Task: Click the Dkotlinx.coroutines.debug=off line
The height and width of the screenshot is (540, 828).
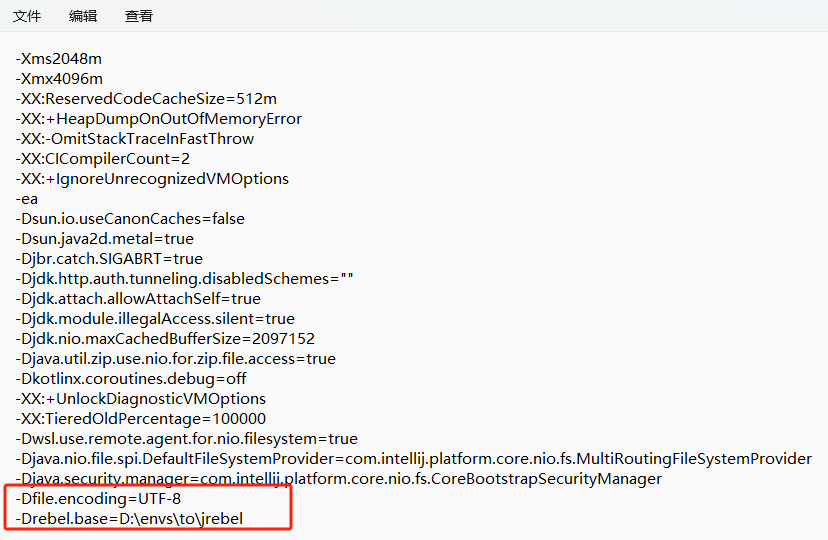Action: coord(130,379)
